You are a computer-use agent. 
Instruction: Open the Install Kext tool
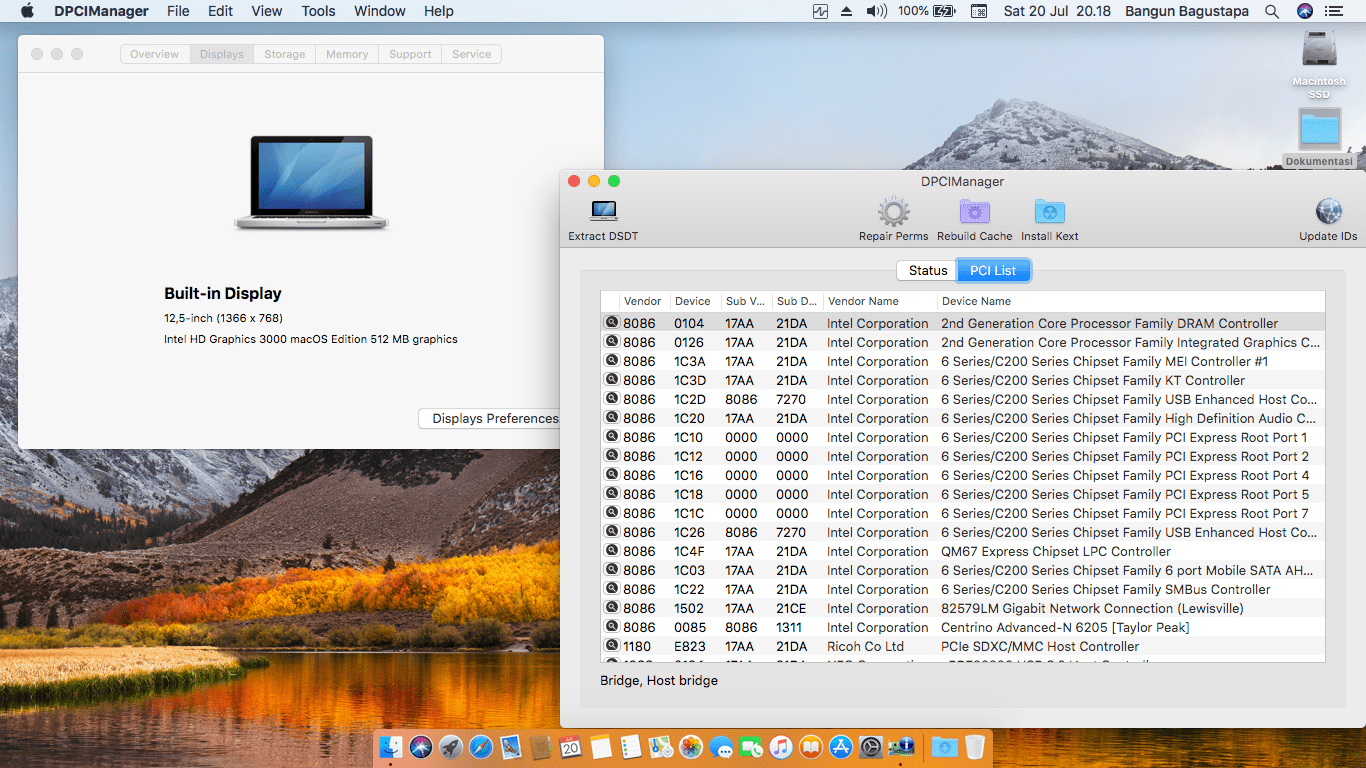point(1050,211)
